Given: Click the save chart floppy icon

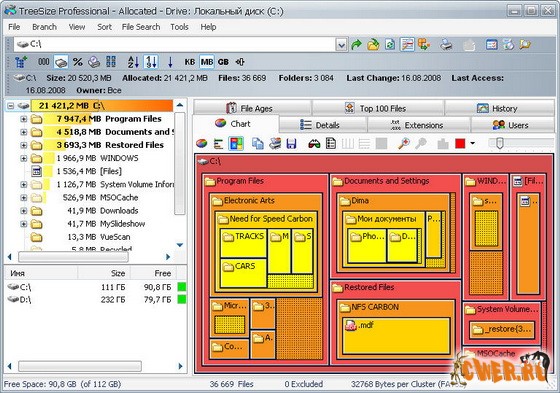Looking at the screenshot, I should click(x=291, y=144).
